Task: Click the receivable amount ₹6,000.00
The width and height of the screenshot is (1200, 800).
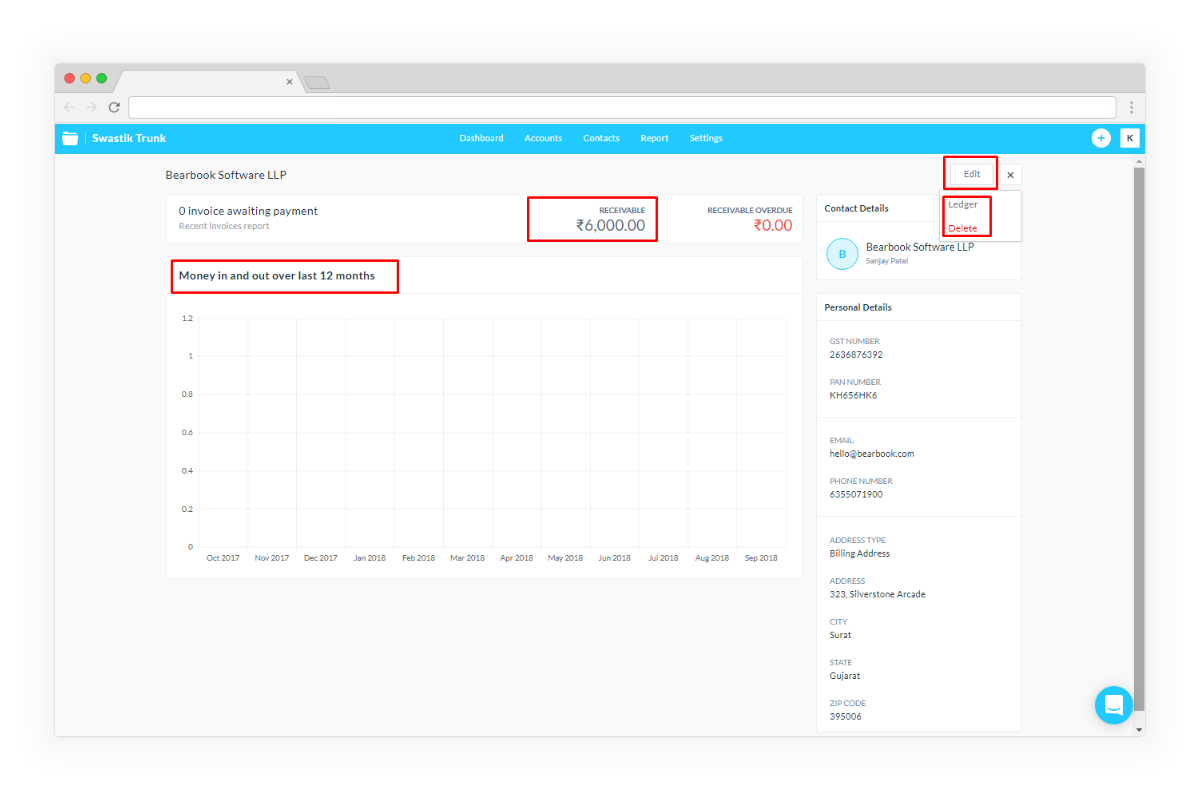Action: [610, 226]
